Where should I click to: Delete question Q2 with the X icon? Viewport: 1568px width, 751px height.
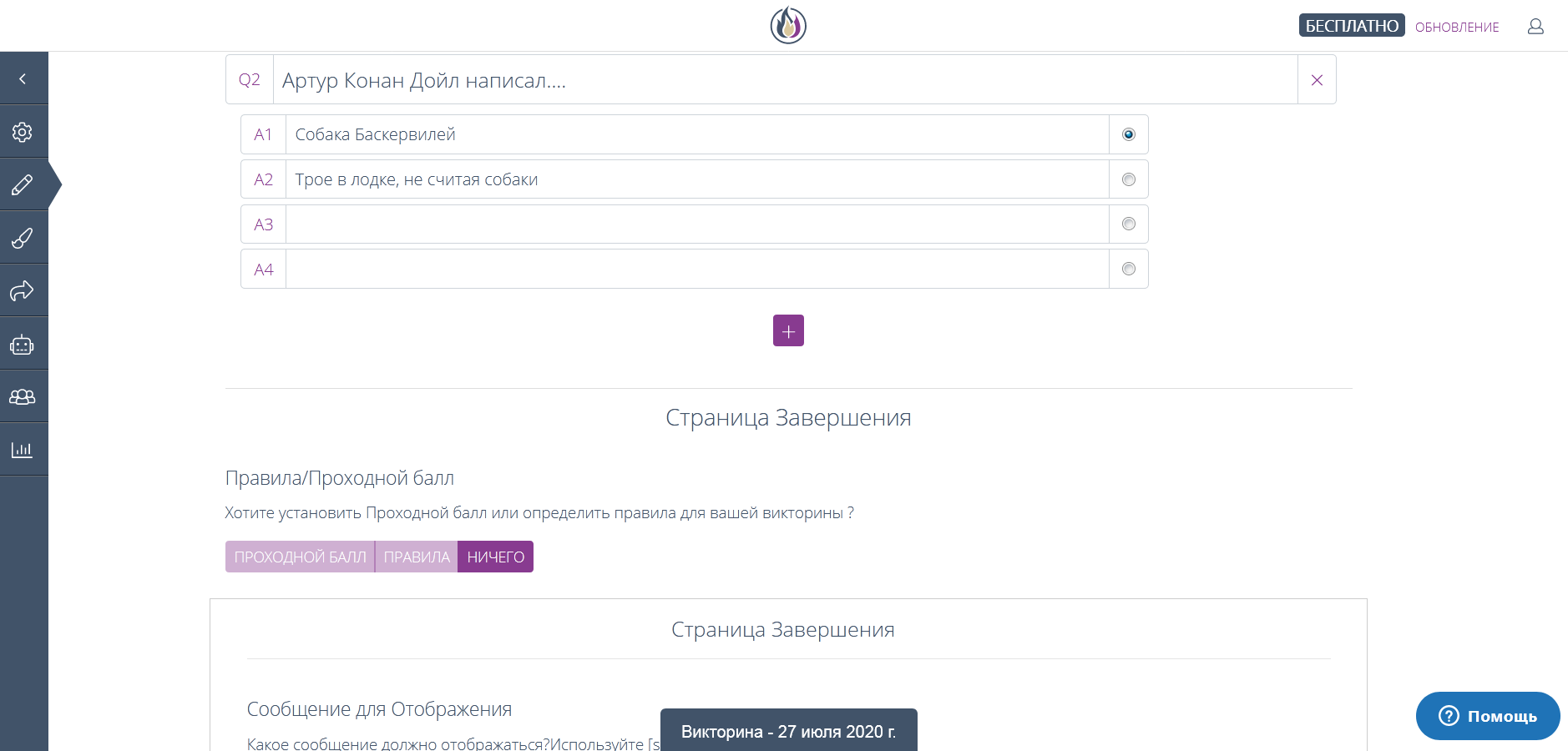coord(1317,80)
